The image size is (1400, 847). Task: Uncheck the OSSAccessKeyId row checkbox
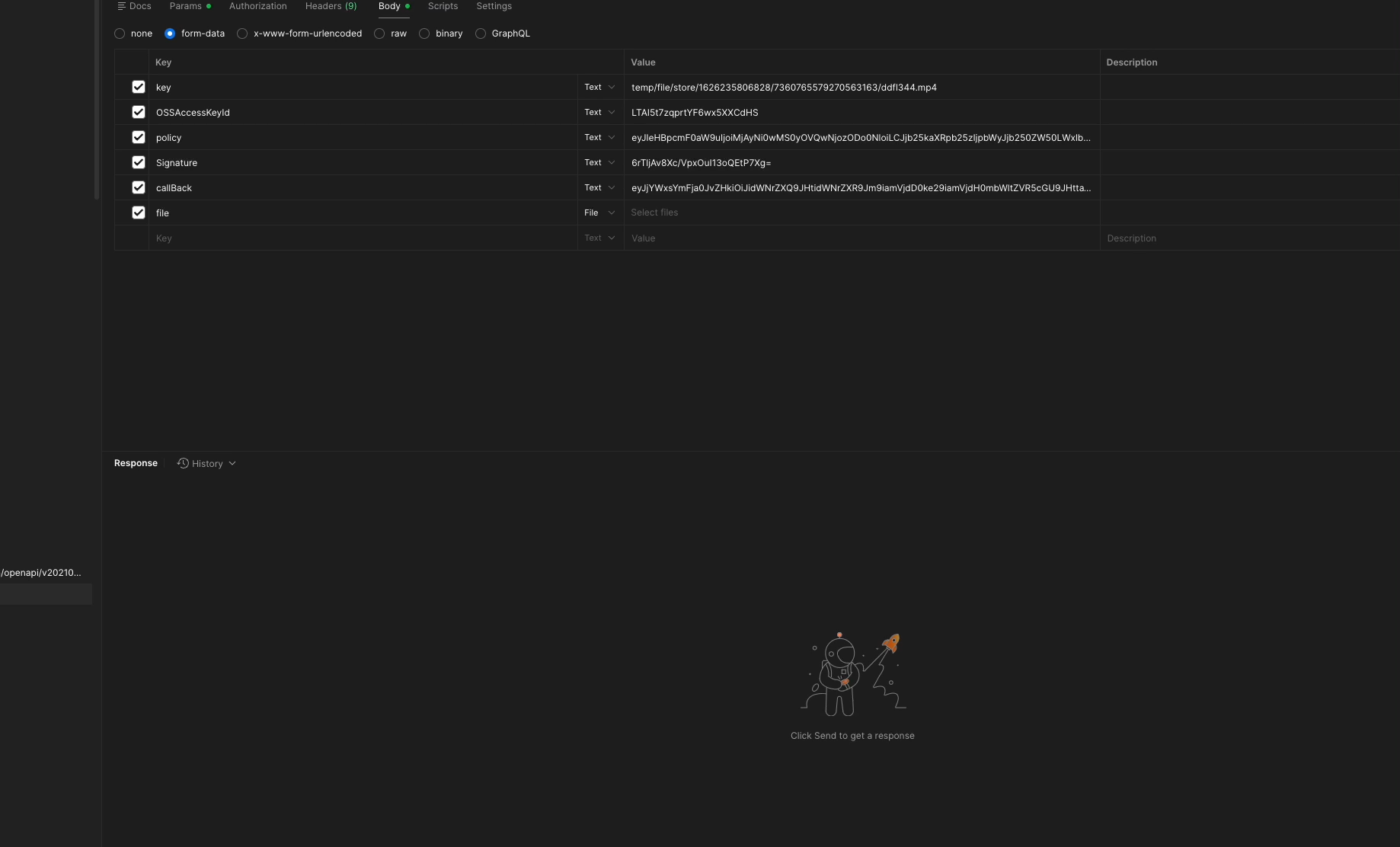(139, 112)
